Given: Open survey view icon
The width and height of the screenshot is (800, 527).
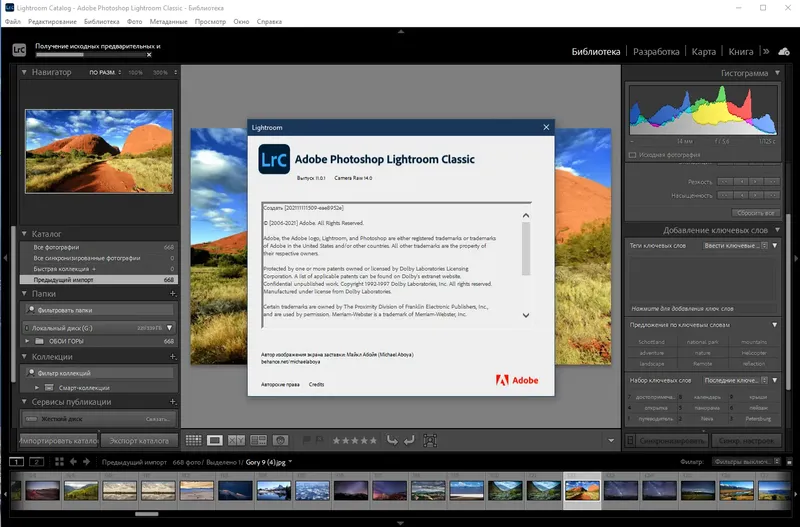Looking at the screenshot, I should 258,440.
